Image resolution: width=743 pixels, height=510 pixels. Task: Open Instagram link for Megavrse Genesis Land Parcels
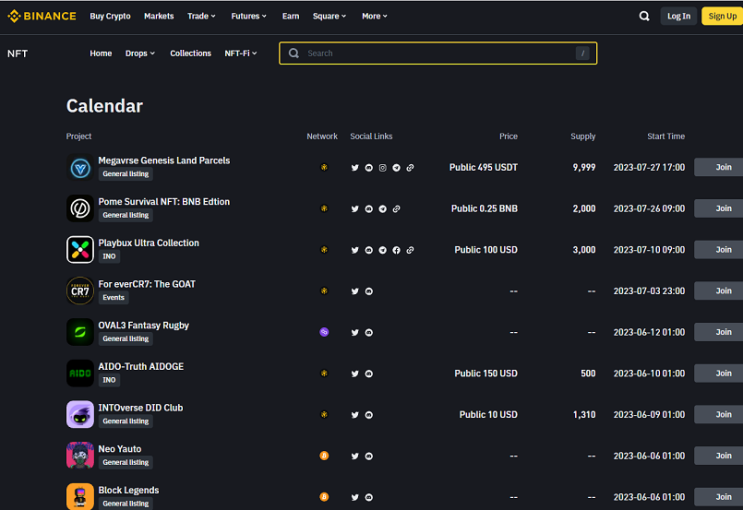[382, 168]
